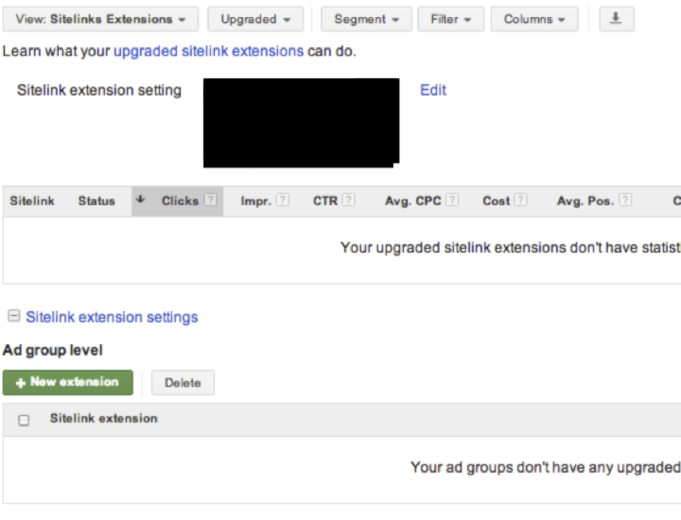The width and height of the screenshot is (681, 520).
Task: Click the help icon next to Clicks
Action: click(211, 200)
